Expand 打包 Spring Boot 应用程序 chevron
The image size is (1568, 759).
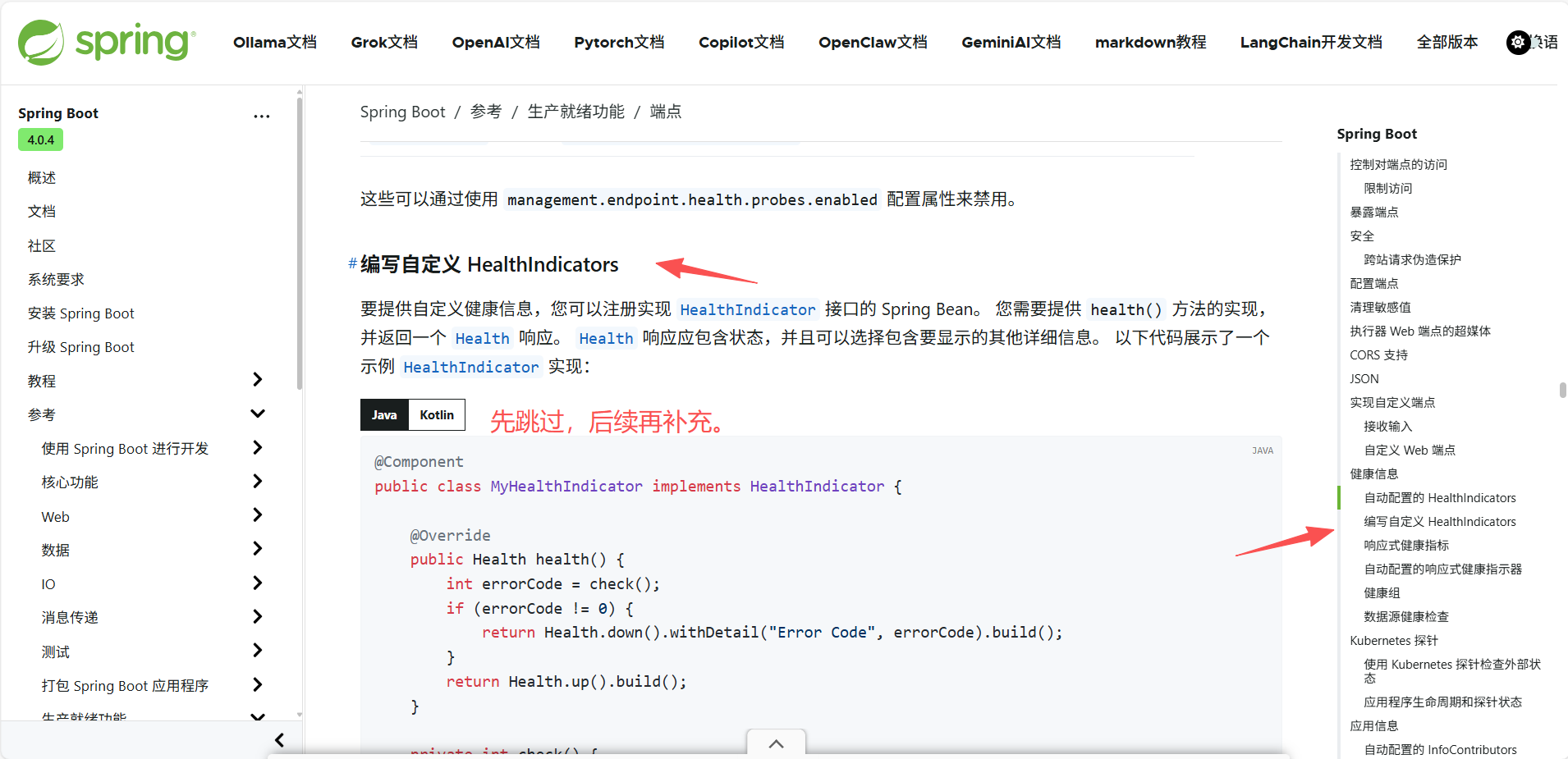pos(257,684)
